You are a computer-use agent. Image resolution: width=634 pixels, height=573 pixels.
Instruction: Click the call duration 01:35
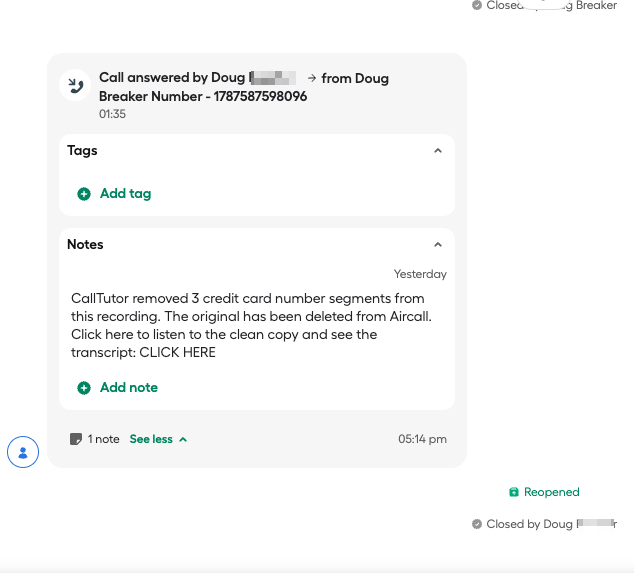click(112, 114)
